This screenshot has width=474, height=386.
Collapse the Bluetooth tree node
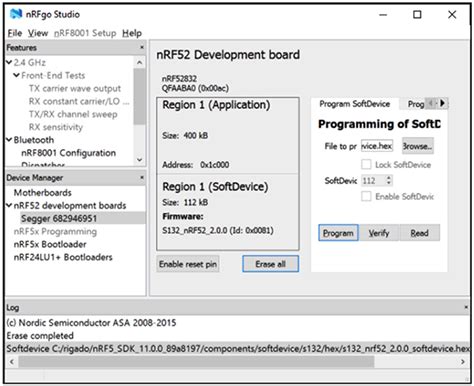point(9,140)
